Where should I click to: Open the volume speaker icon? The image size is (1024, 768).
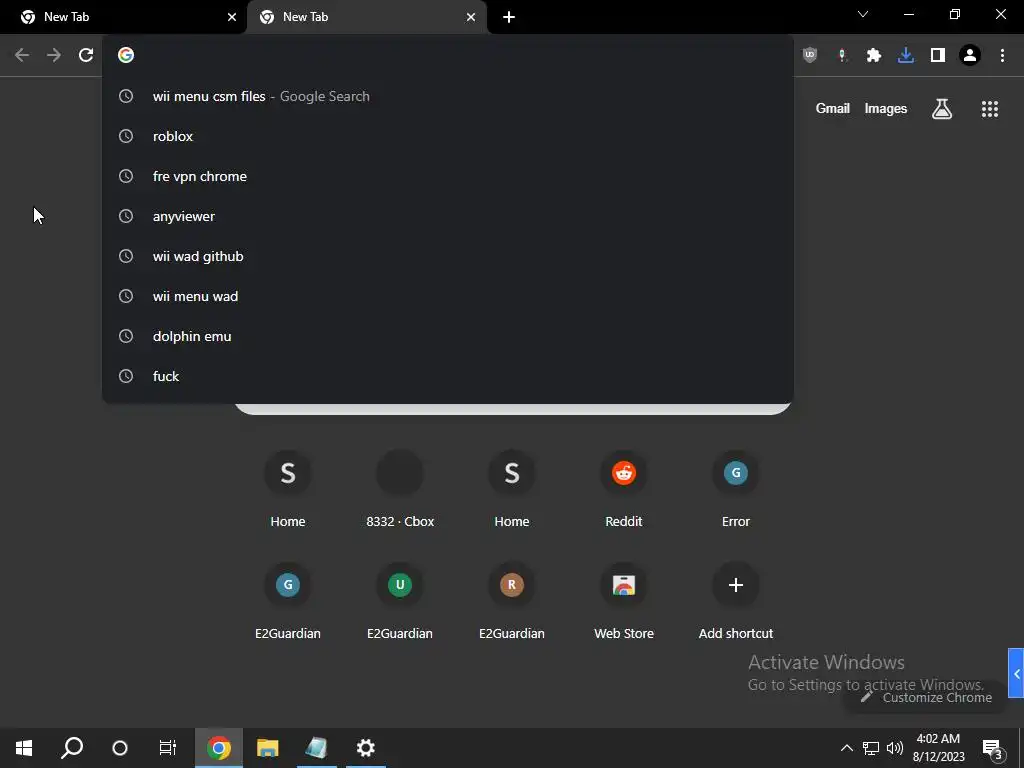click(895, 748)
